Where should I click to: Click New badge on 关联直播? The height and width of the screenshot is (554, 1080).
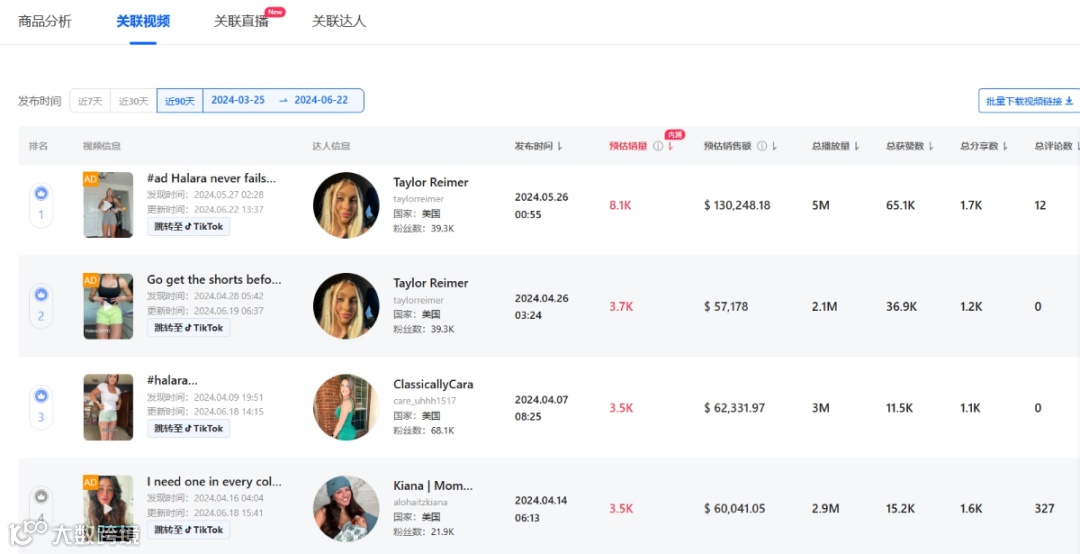[x=276, y=12]
